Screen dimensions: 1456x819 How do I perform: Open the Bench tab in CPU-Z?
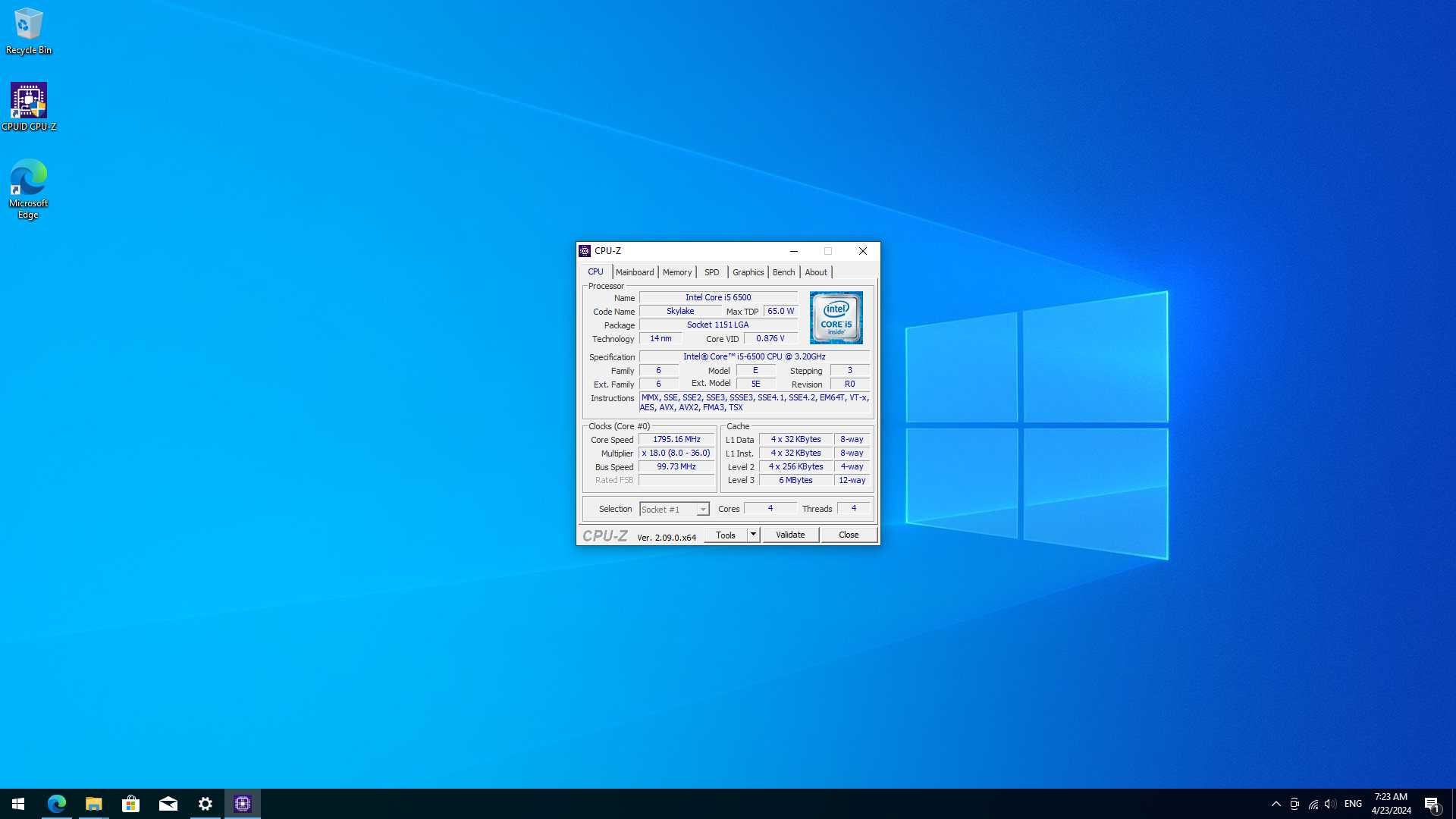783,271
